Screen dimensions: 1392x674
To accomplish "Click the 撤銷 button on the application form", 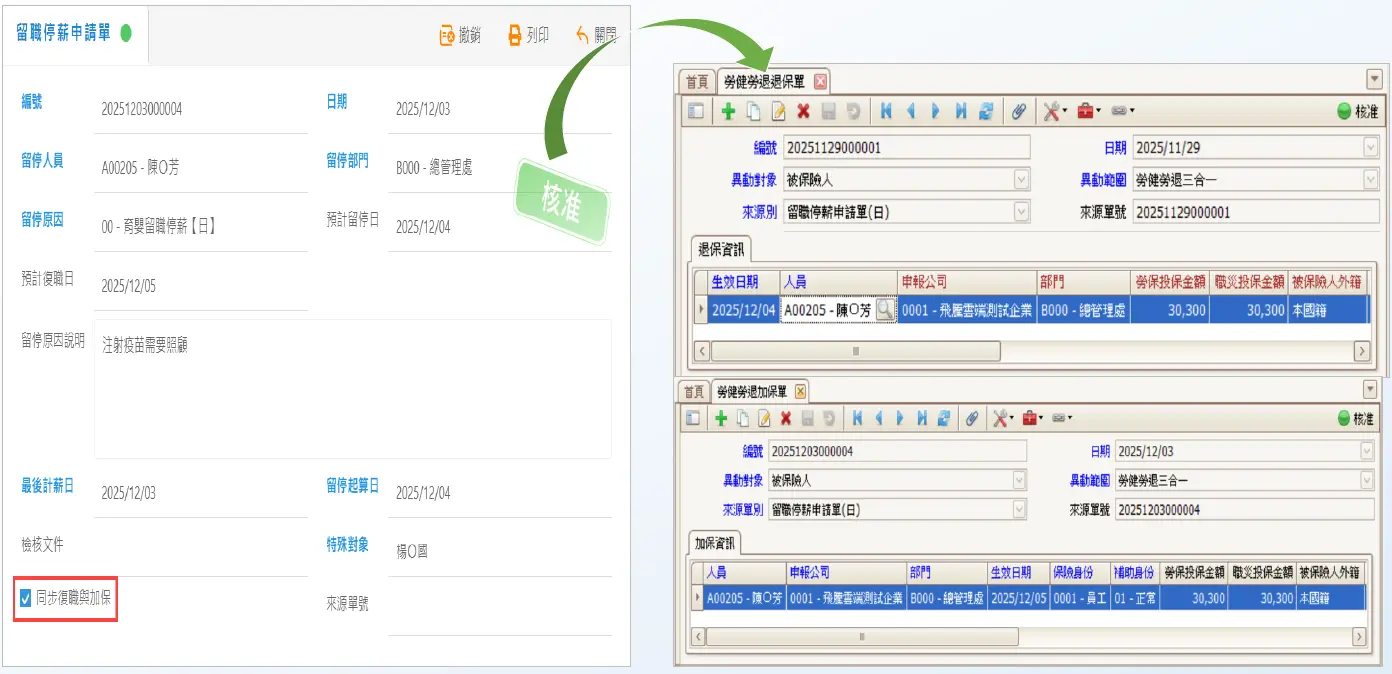I will [460, 36].
